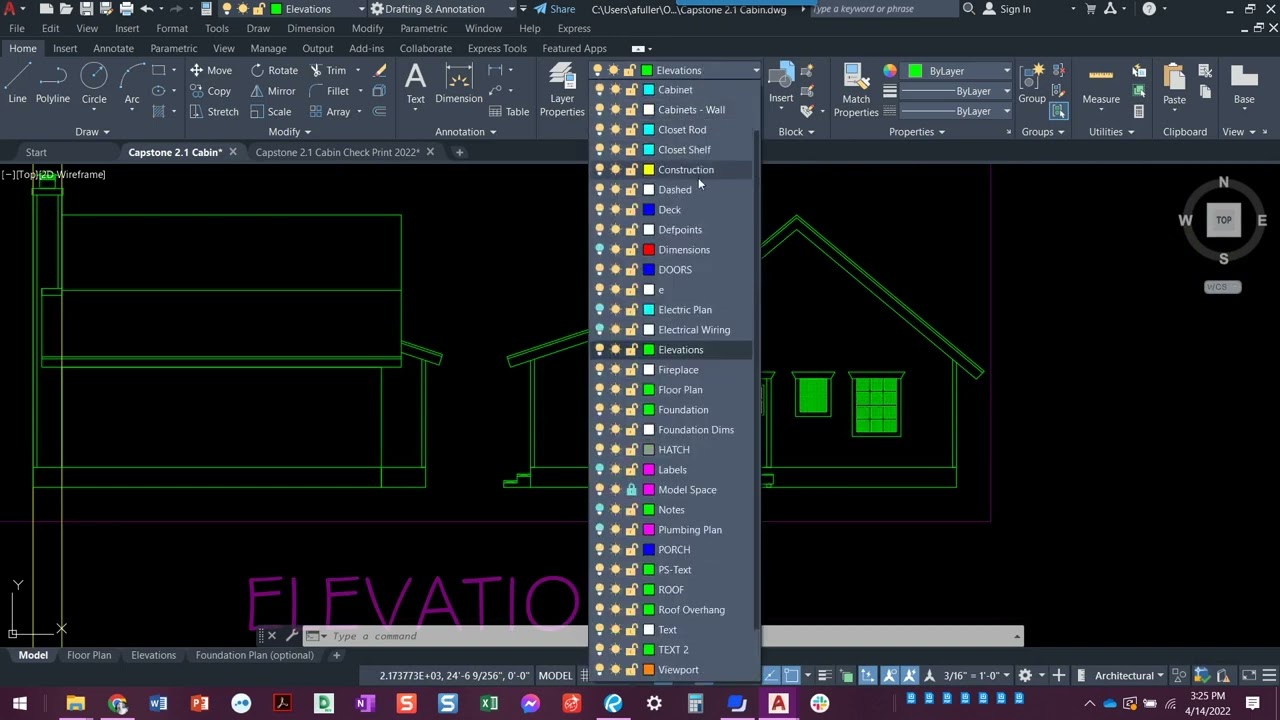Viewport: 1280px width, 720px height.
Task: Click the Stretch tool
Action: tap(213, 112)
